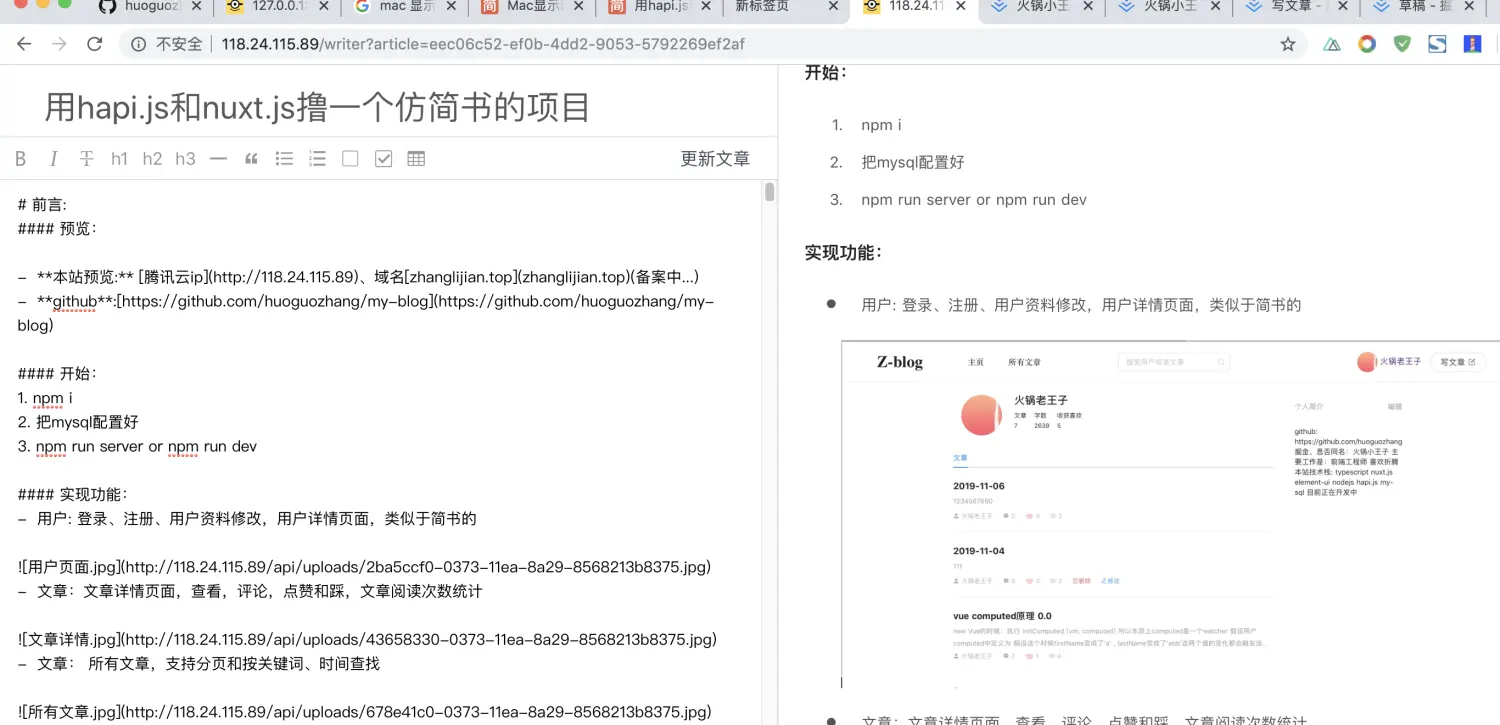Switch to 草稿 Juejin tab
This screenshot has width=1500, height=725.
tap(1425, 7)
